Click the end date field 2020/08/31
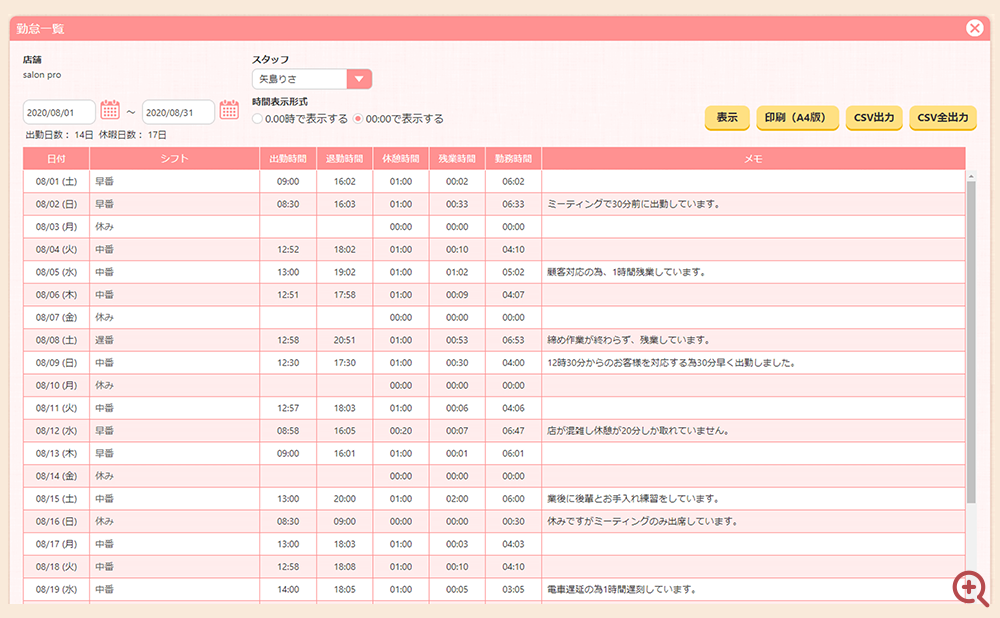This screenshot has width=1000, height=618. tap(179, 112)
